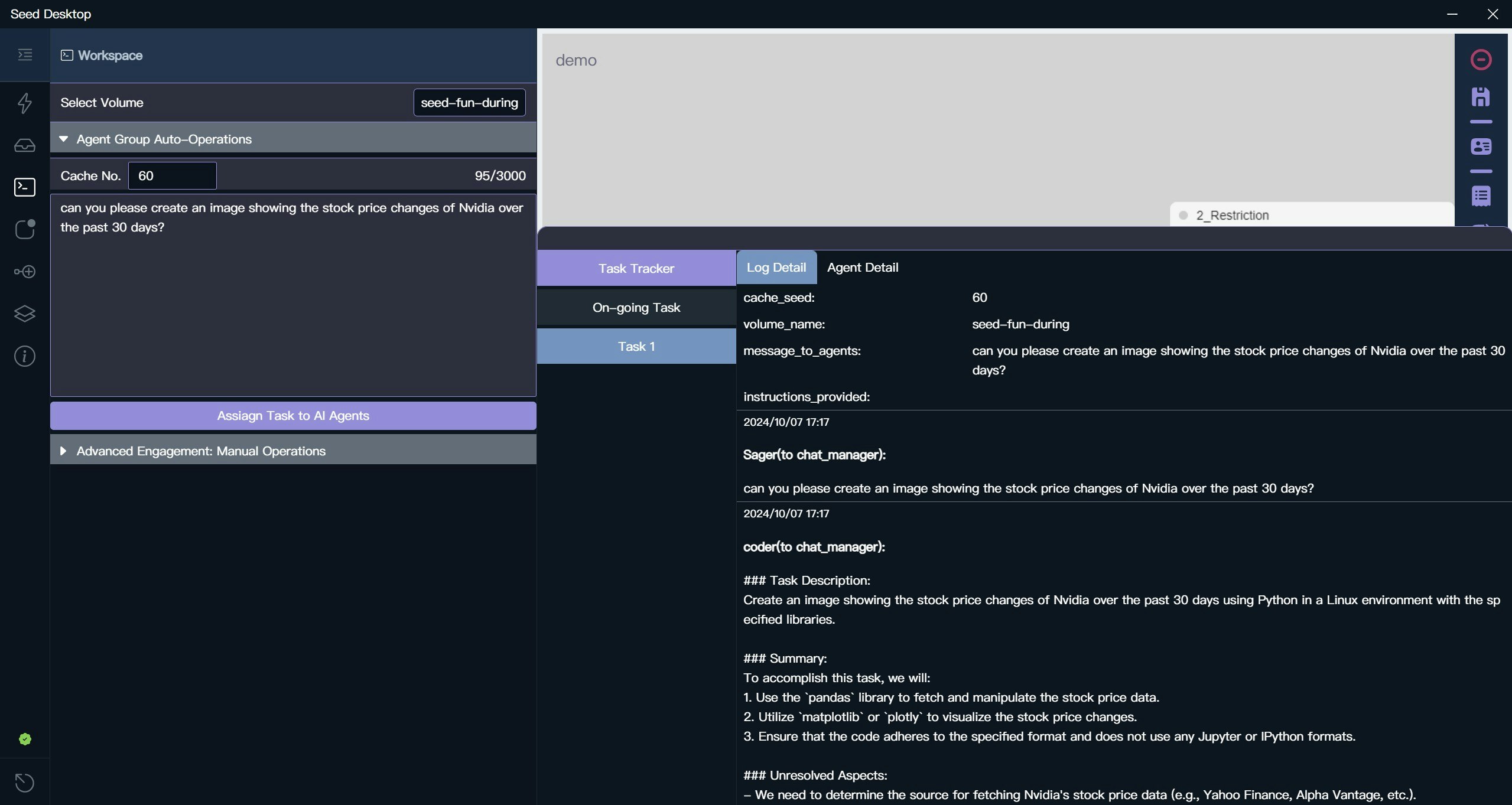1512x805 pixels.
Task: Click the Cache No. input field
Action: coord(172,176)
